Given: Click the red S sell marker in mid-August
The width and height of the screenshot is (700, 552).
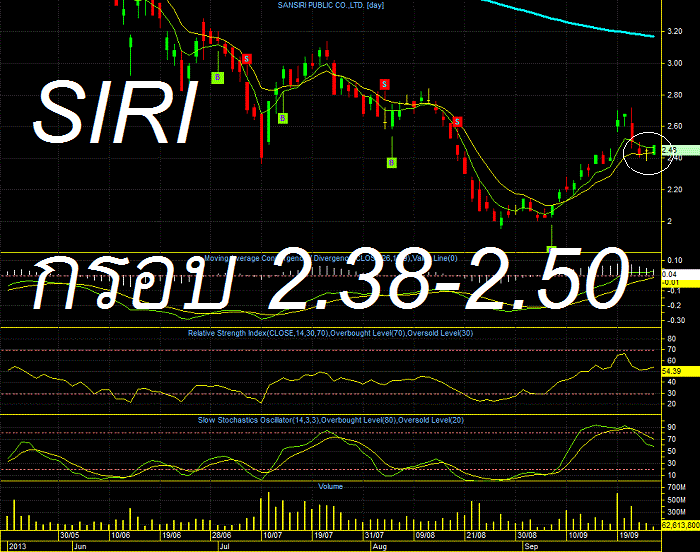Looking at the screenshot, I should point(457,121).
